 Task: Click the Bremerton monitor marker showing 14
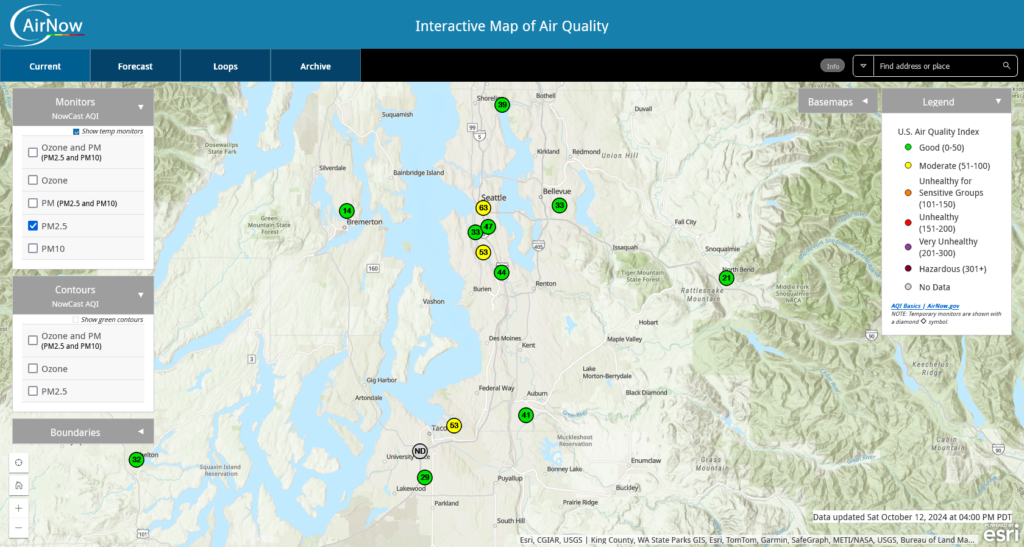coord(346,211)
